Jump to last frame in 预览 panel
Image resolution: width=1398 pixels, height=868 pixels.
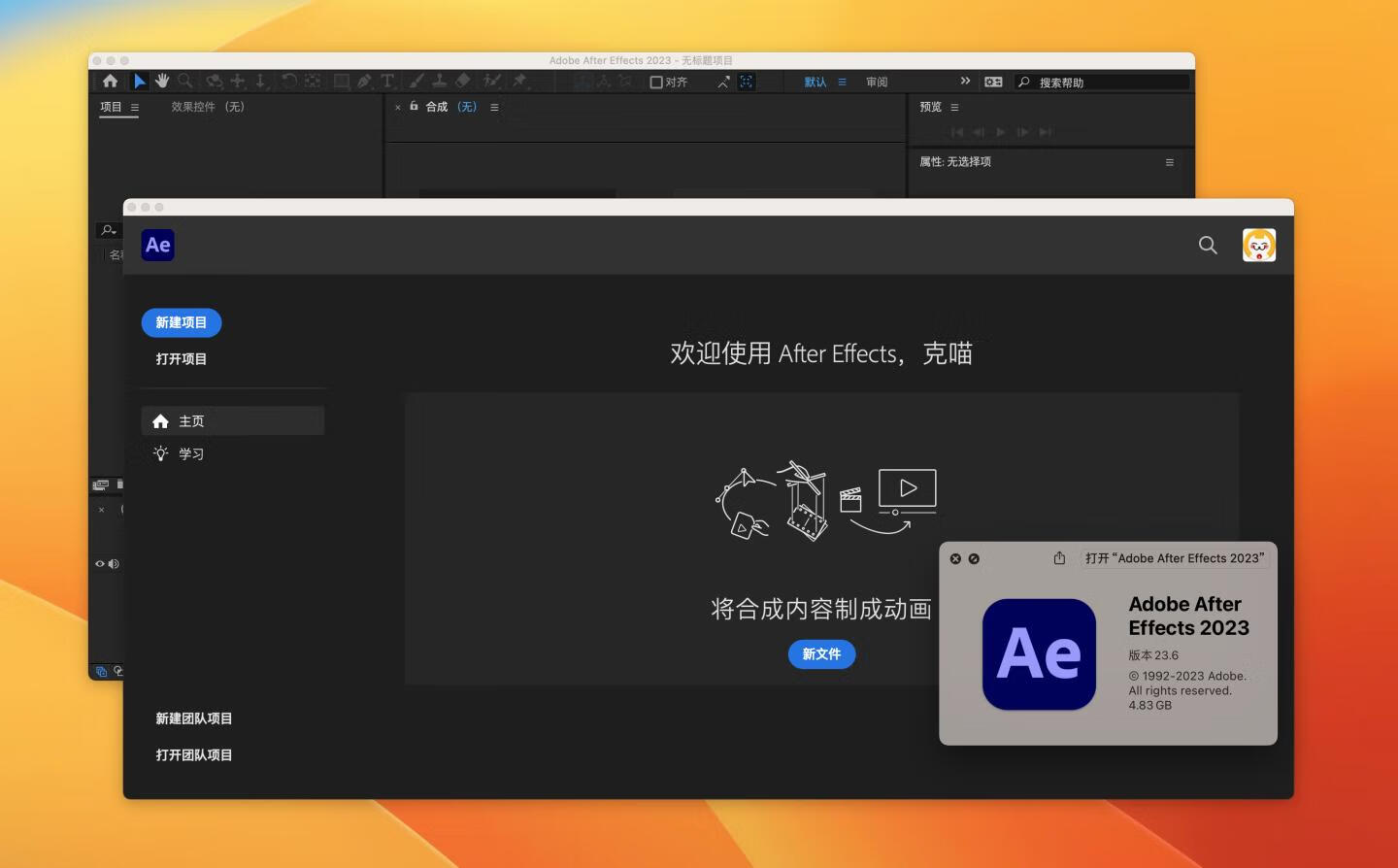tap(1046, 132)
